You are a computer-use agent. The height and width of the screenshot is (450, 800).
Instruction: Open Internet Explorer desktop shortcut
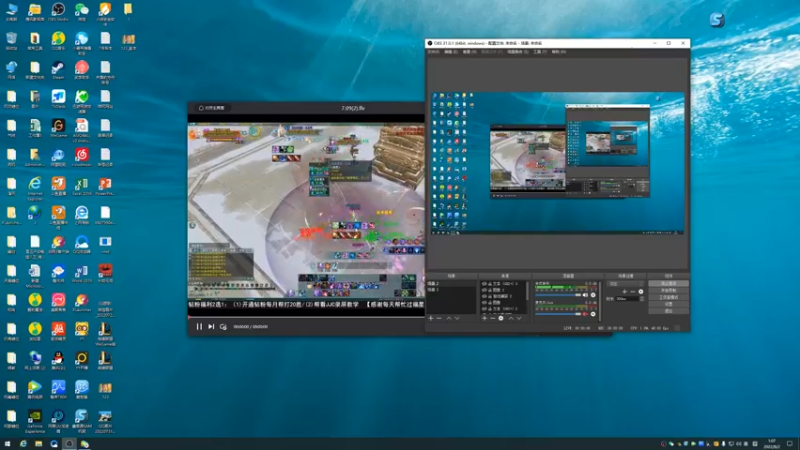point(35,187)
